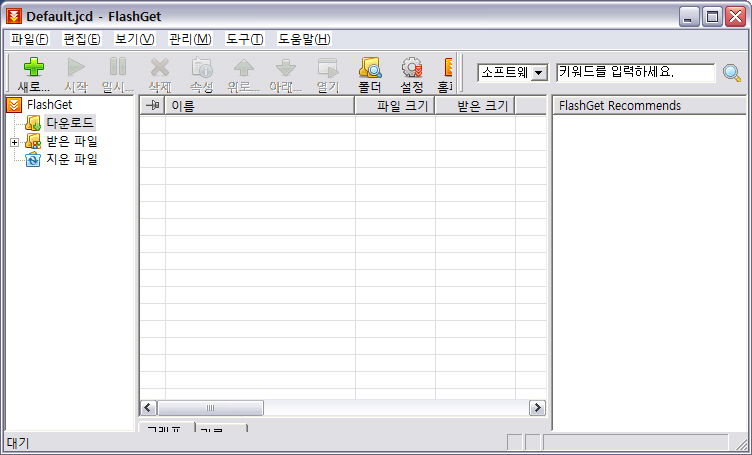Image resolution: width=752 pixels, height=455 pixels.
Task: Open Properties (속성) from toolbar
Action: [x=202, y=74]
